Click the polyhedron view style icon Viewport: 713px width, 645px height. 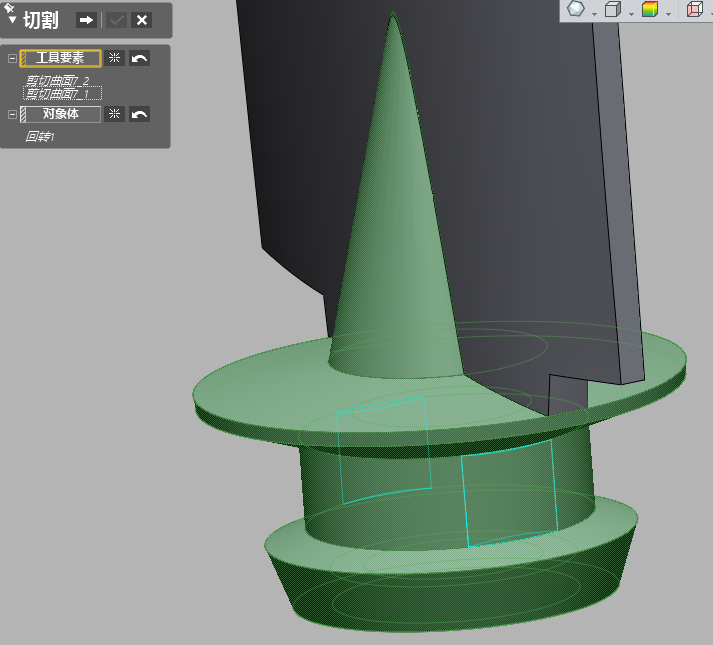pos(576,9)
